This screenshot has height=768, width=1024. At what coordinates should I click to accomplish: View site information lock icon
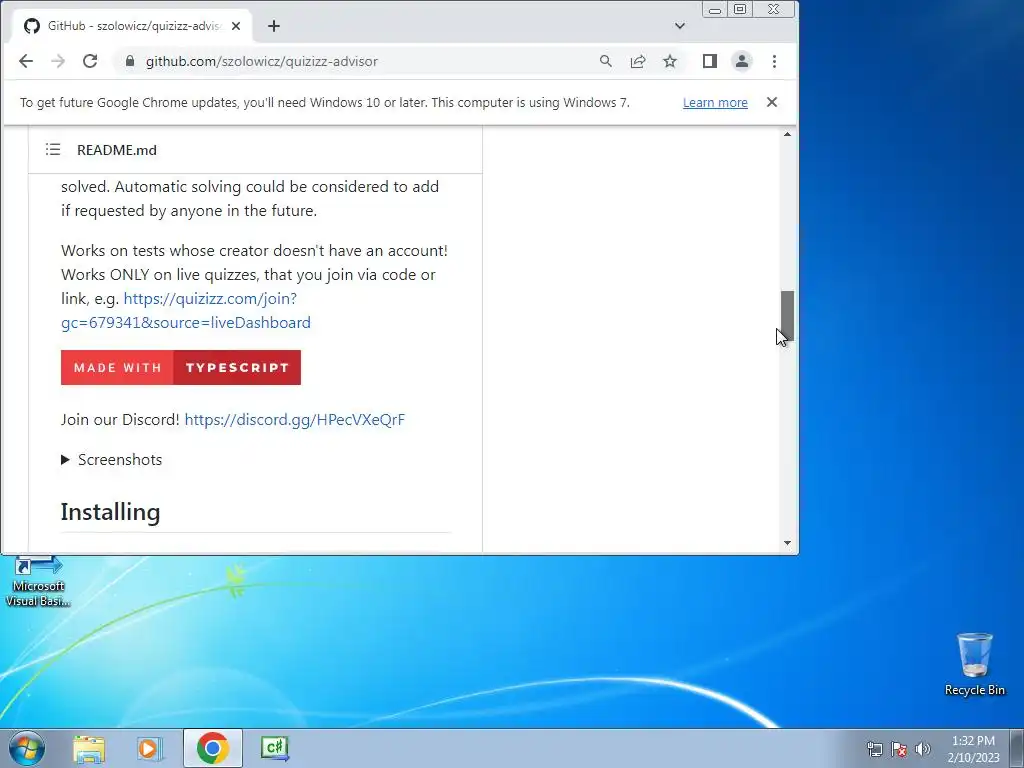pos(130,61)
